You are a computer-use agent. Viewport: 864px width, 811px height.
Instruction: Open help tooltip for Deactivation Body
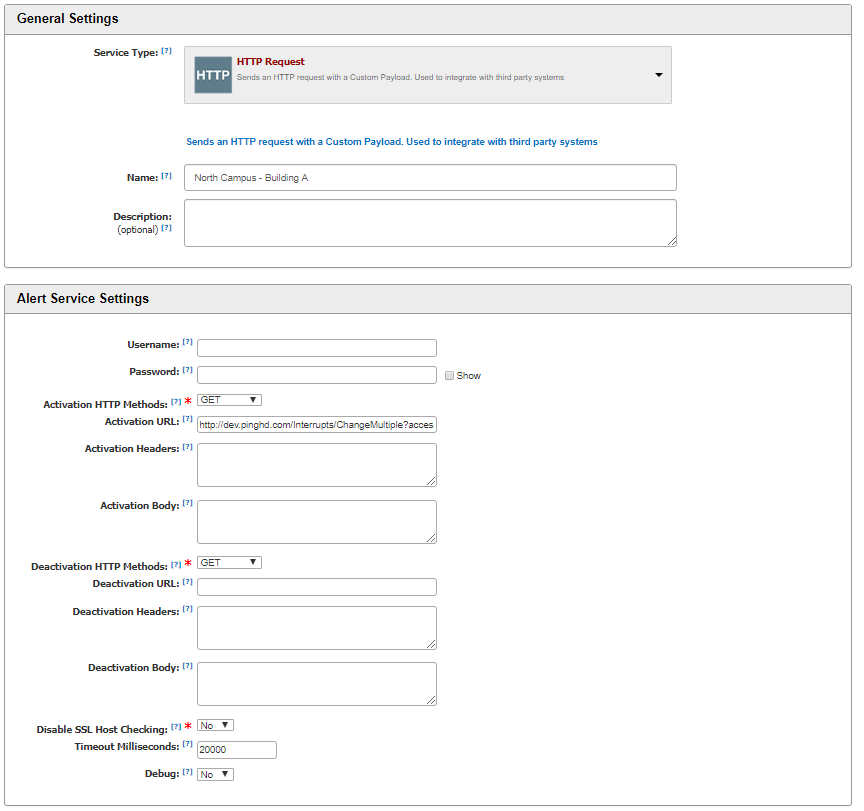pyautogui.click(x=187, y=666)
